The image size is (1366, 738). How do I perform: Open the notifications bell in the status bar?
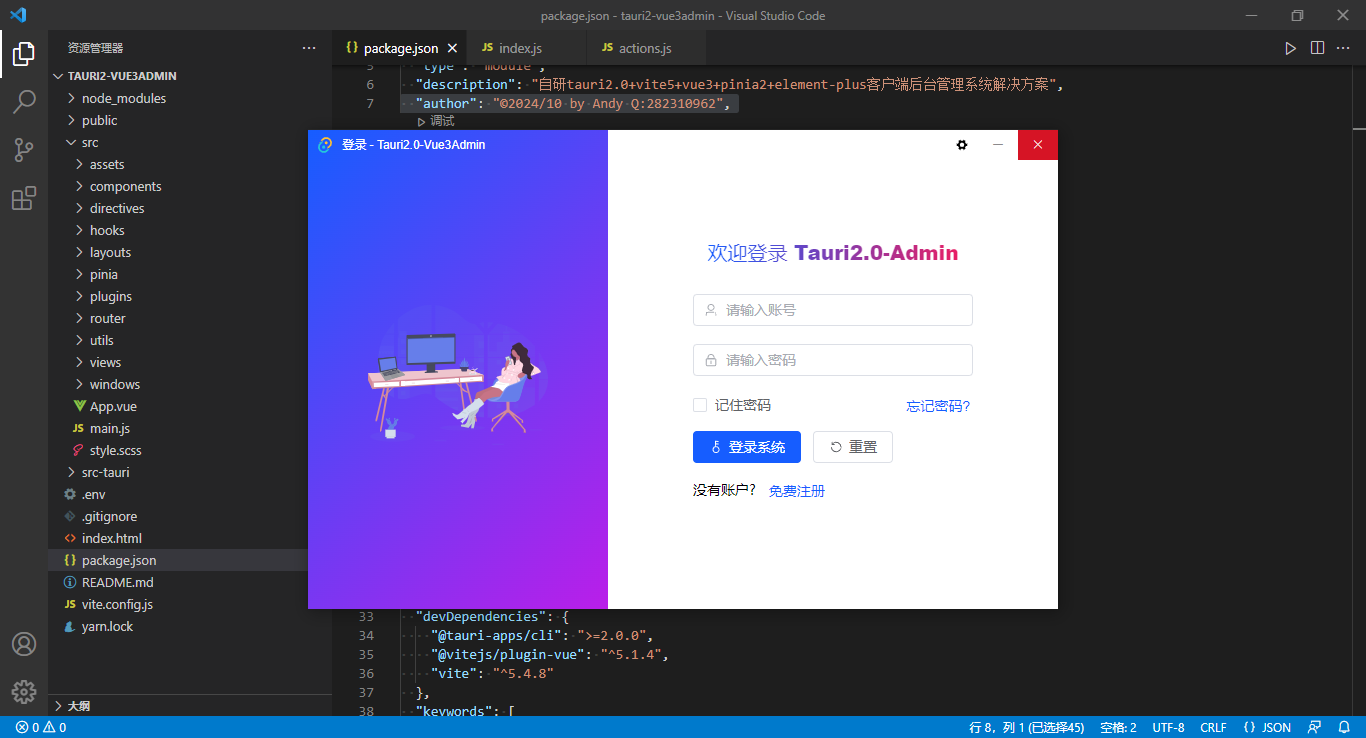[1344, 727]
